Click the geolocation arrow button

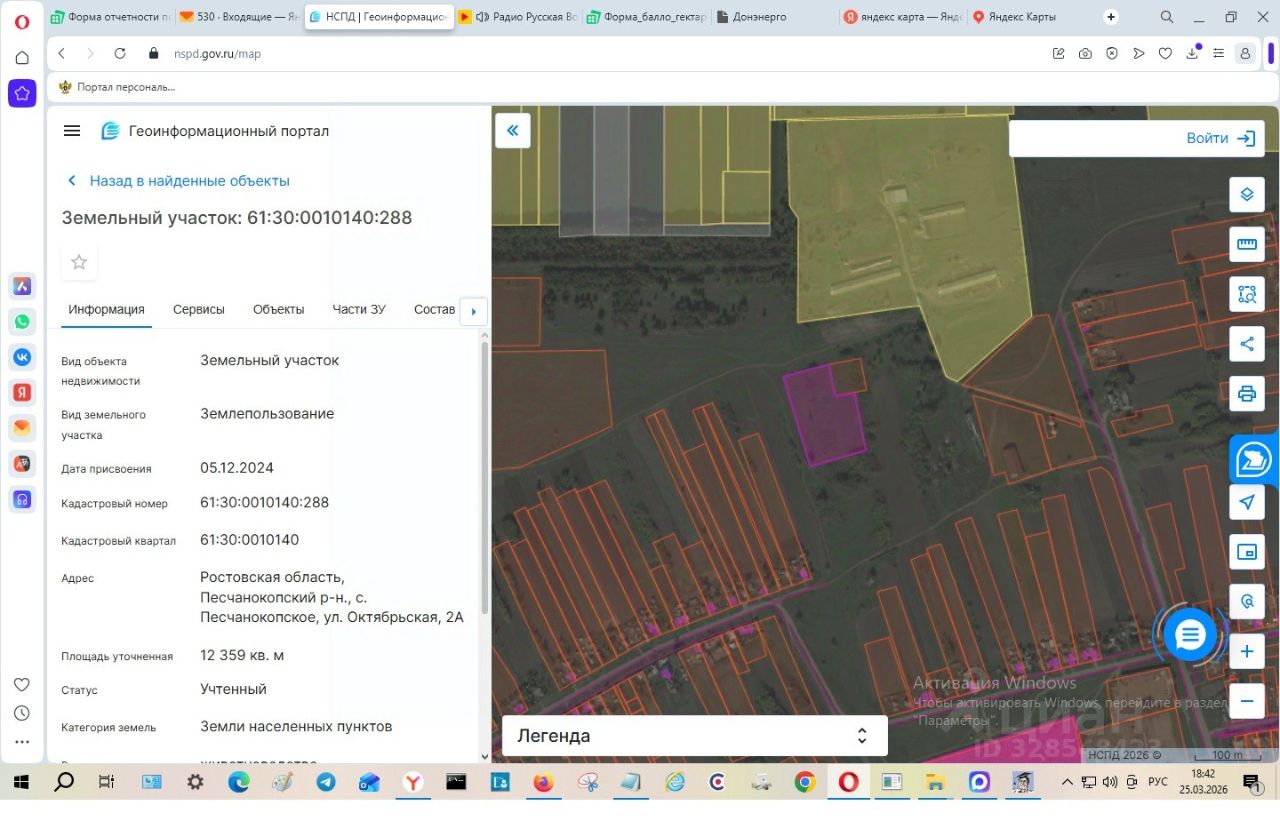coord(1246,502)
